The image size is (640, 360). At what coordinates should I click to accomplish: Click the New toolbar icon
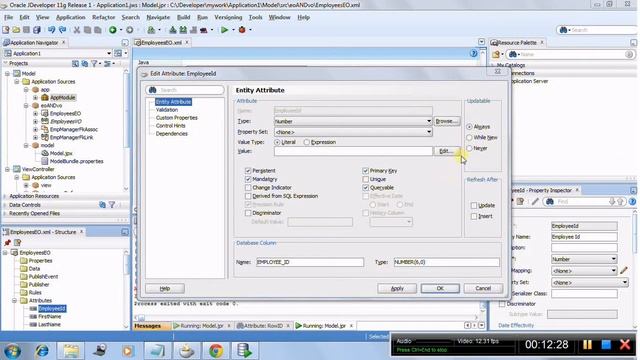pos(6,30)
